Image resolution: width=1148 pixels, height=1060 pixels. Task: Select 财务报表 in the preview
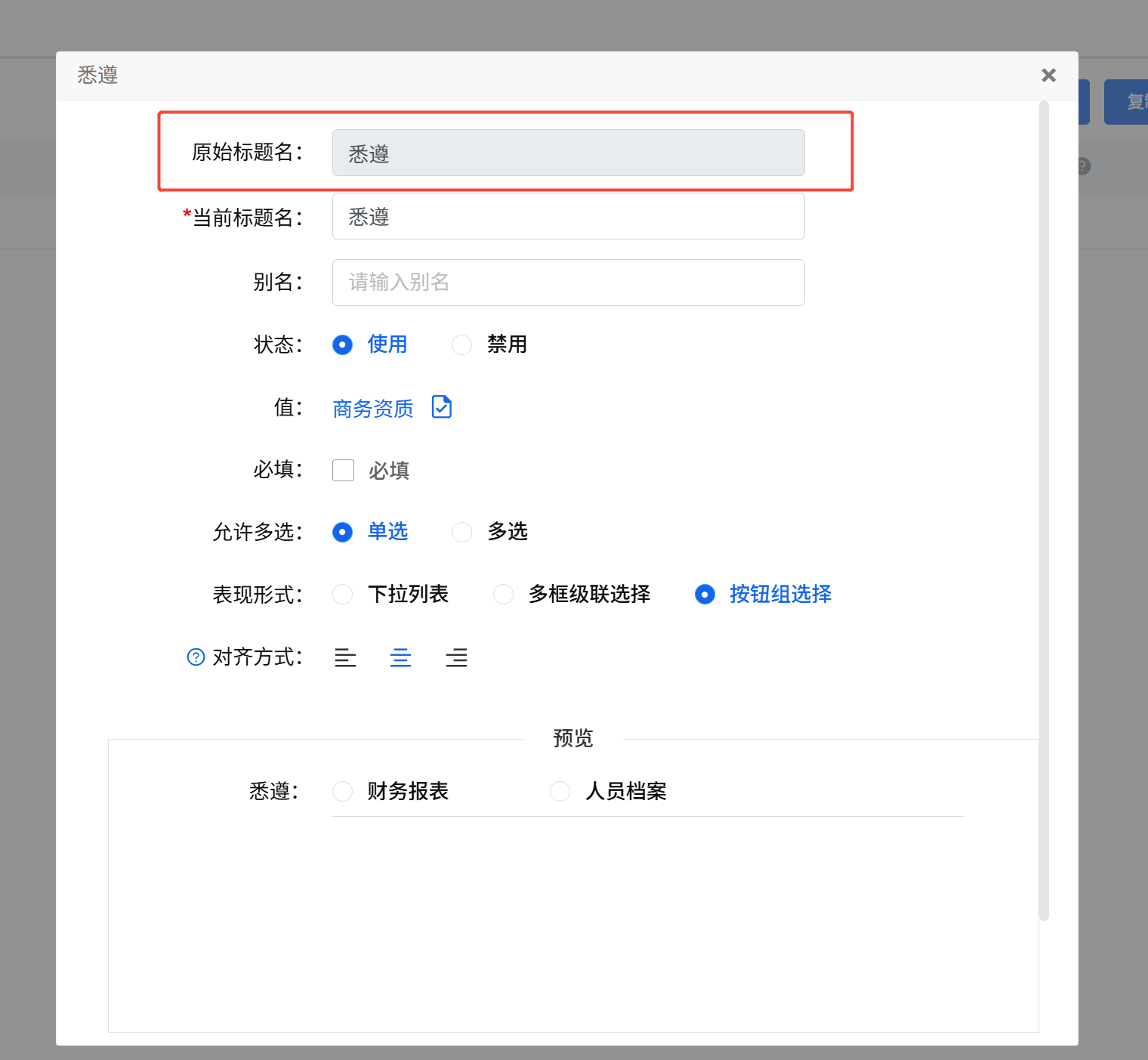tap(343, 792)
